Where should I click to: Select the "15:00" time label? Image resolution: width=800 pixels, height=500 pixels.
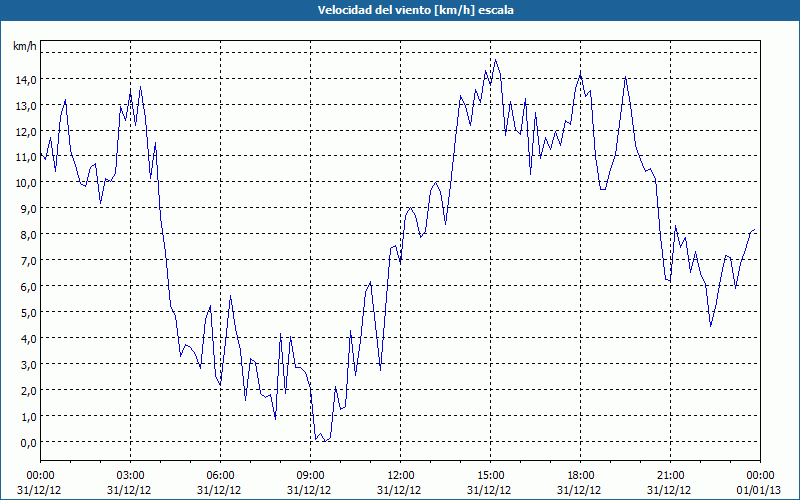(x=490, y=476)
